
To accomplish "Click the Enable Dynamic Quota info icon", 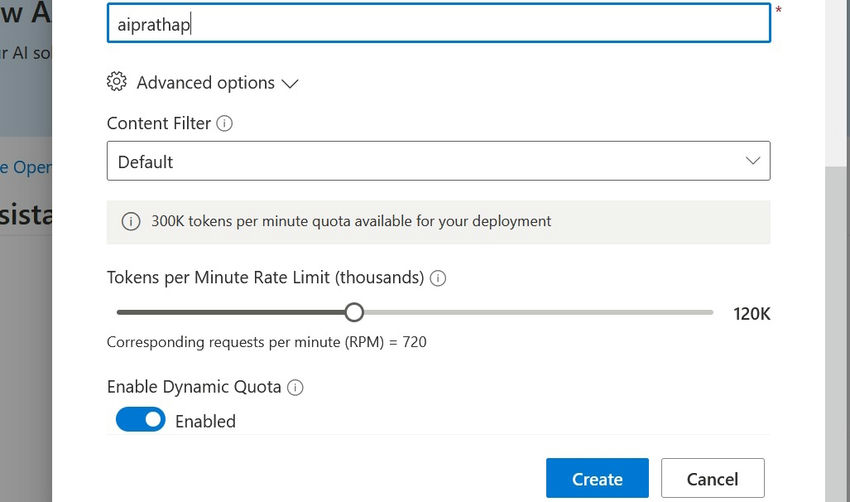I will (x=295, y=388).
